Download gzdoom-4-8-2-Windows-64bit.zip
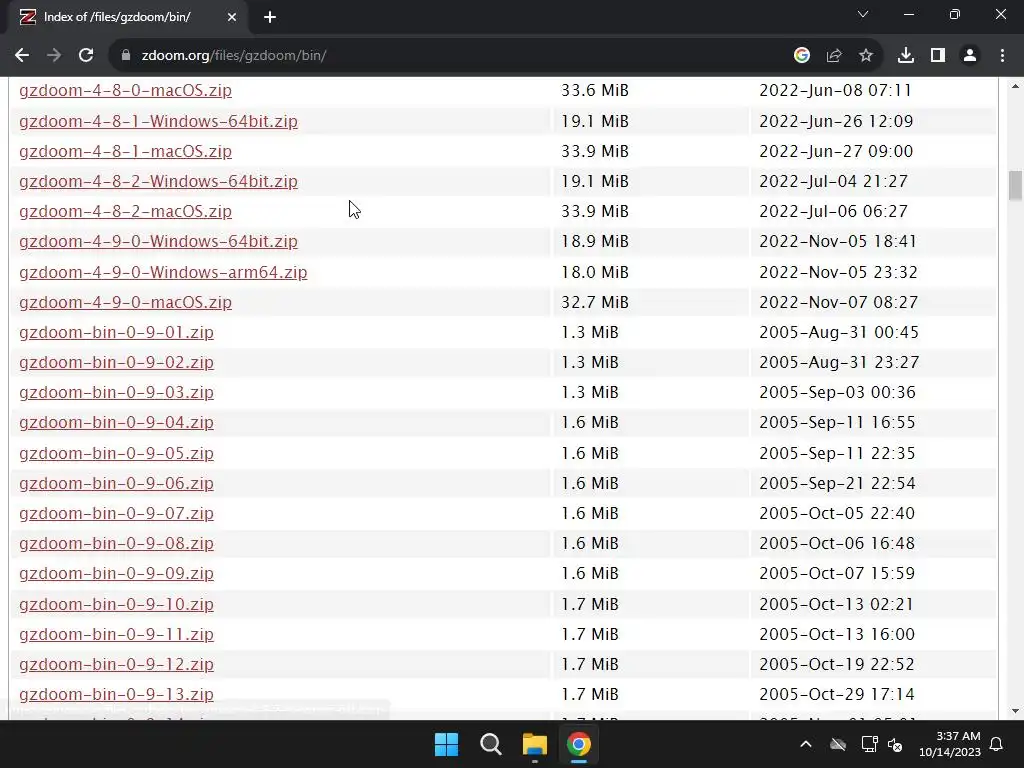 (x=158, y=182)
